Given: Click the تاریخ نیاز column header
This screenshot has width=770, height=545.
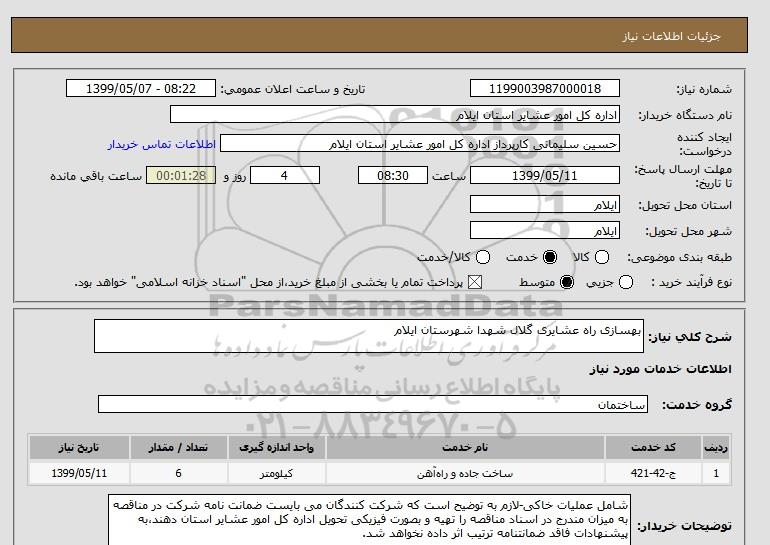Looking at the screenshot, I should pos(79,447).
